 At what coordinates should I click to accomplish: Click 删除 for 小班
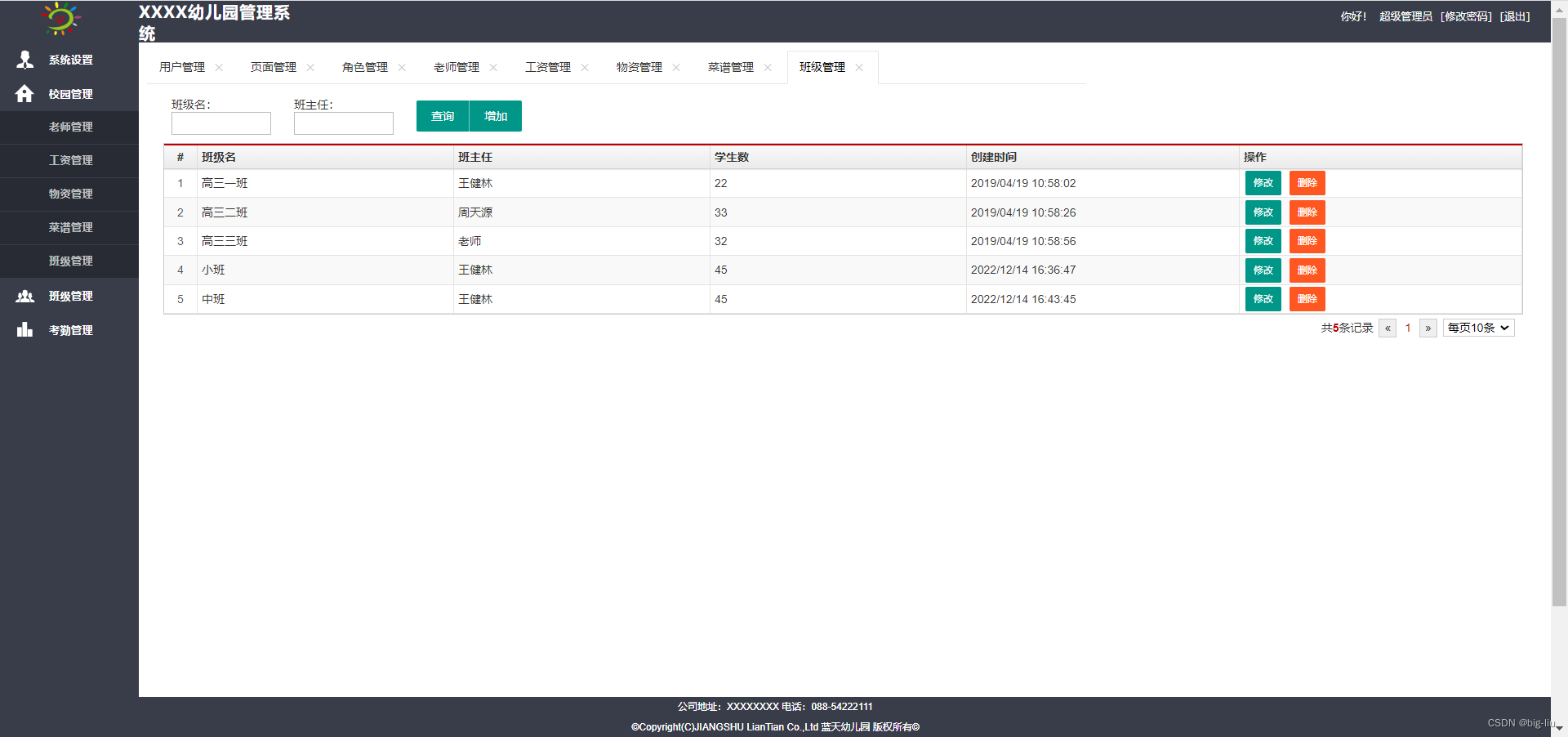click(x=1307, y=270)
